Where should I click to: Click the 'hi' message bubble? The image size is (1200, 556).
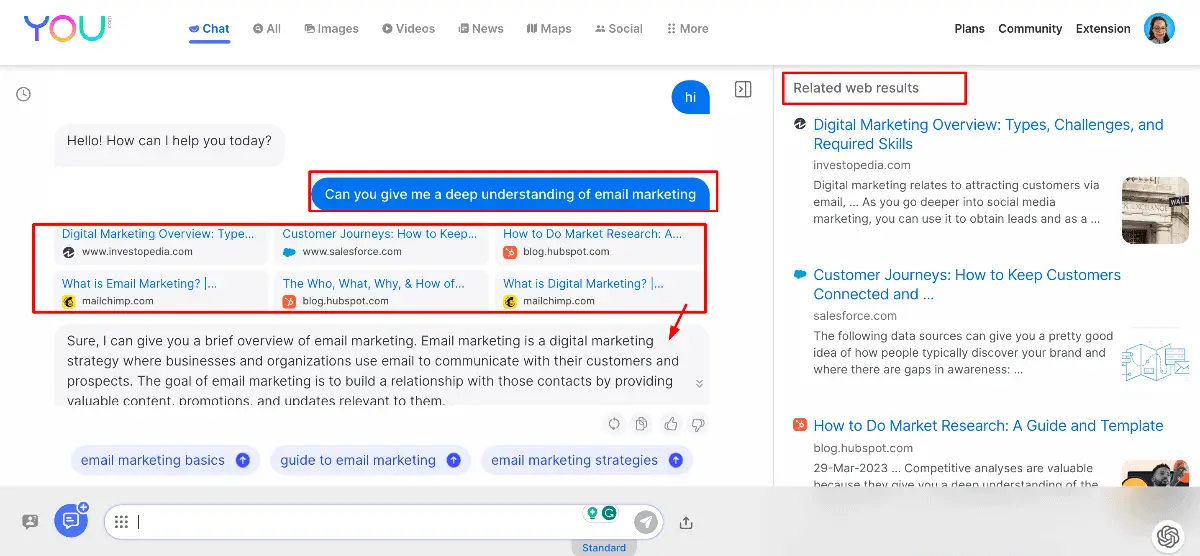(690, 97)
